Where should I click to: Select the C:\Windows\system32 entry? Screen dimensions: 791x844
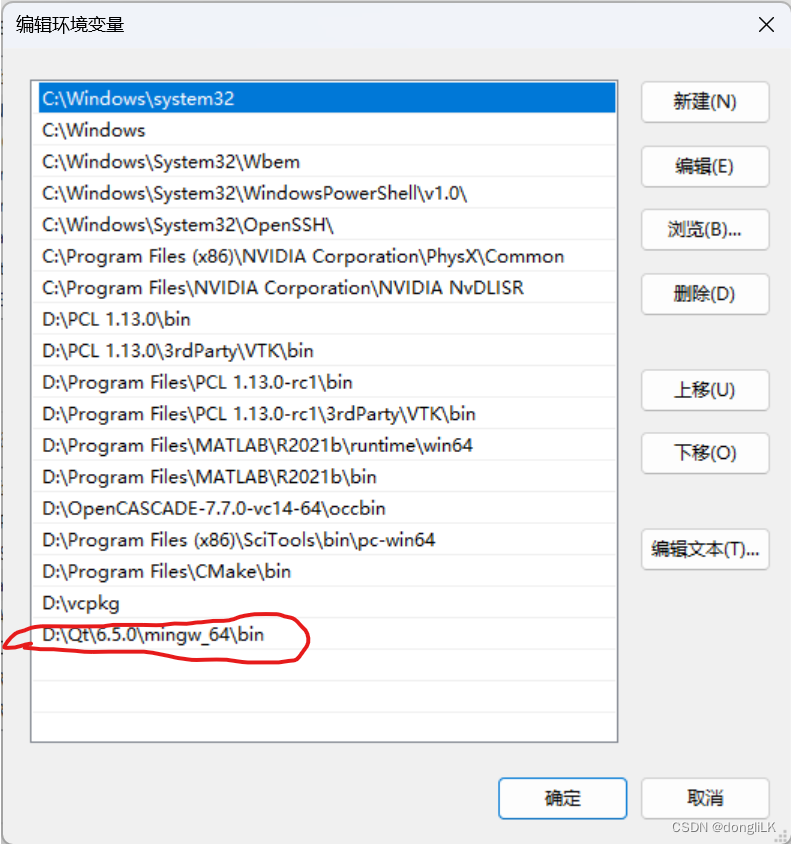coord(324,99)
